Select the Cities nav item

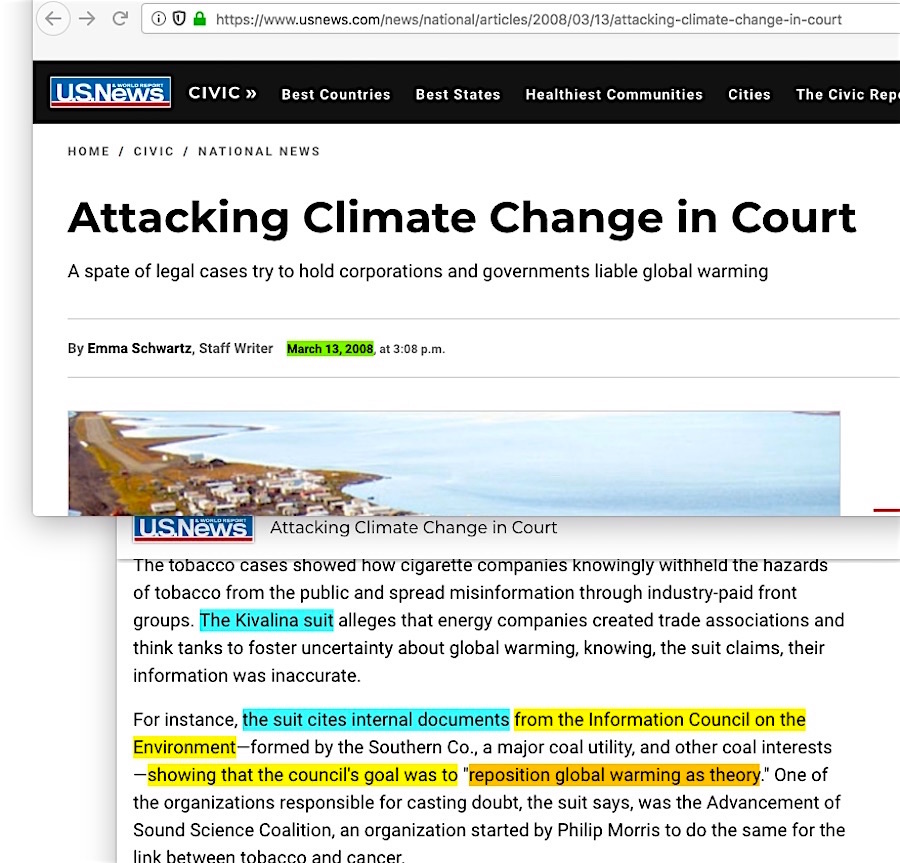[749, 94]
